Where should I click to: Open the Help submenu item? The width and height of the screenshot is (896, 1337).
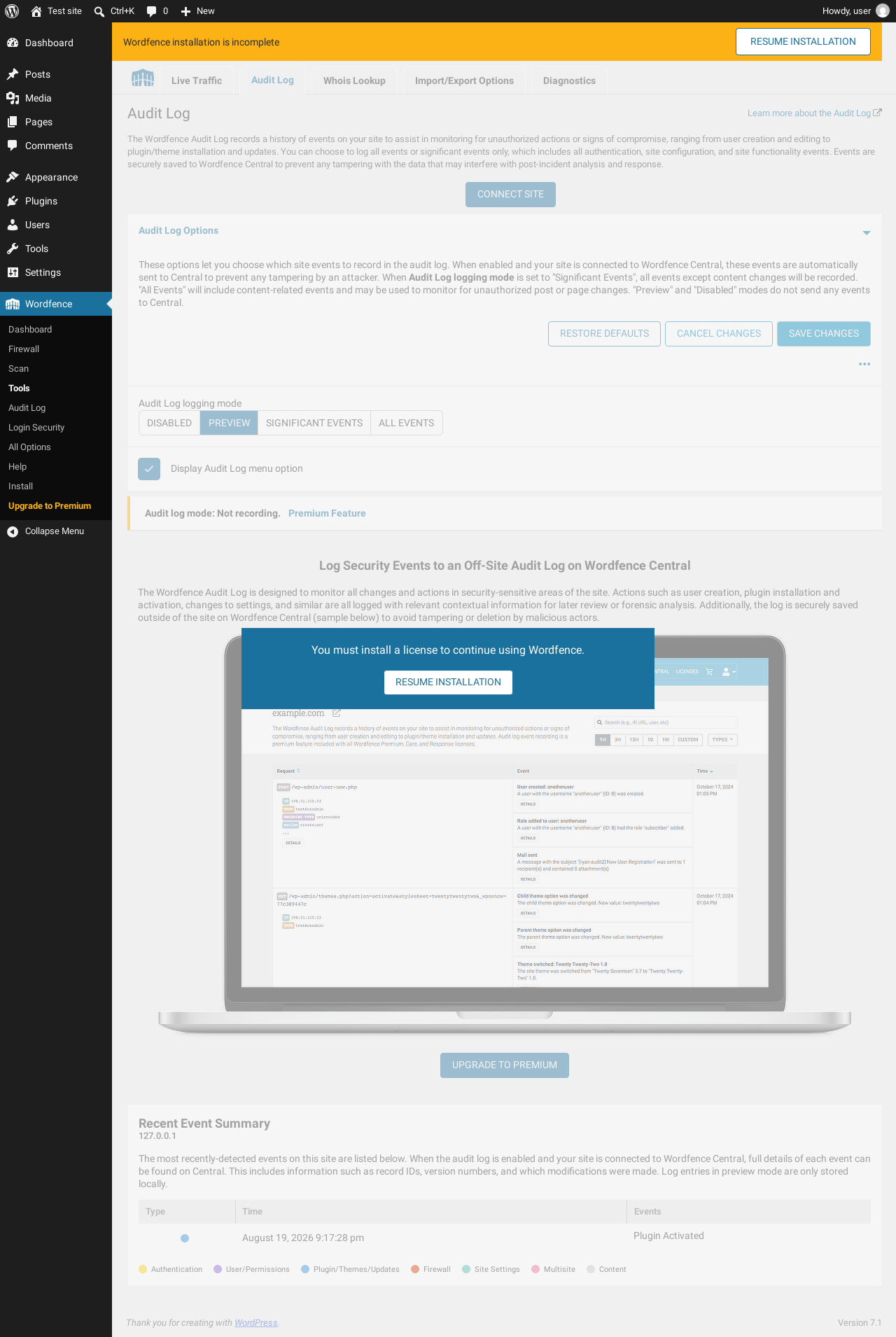tap(17, 467)
